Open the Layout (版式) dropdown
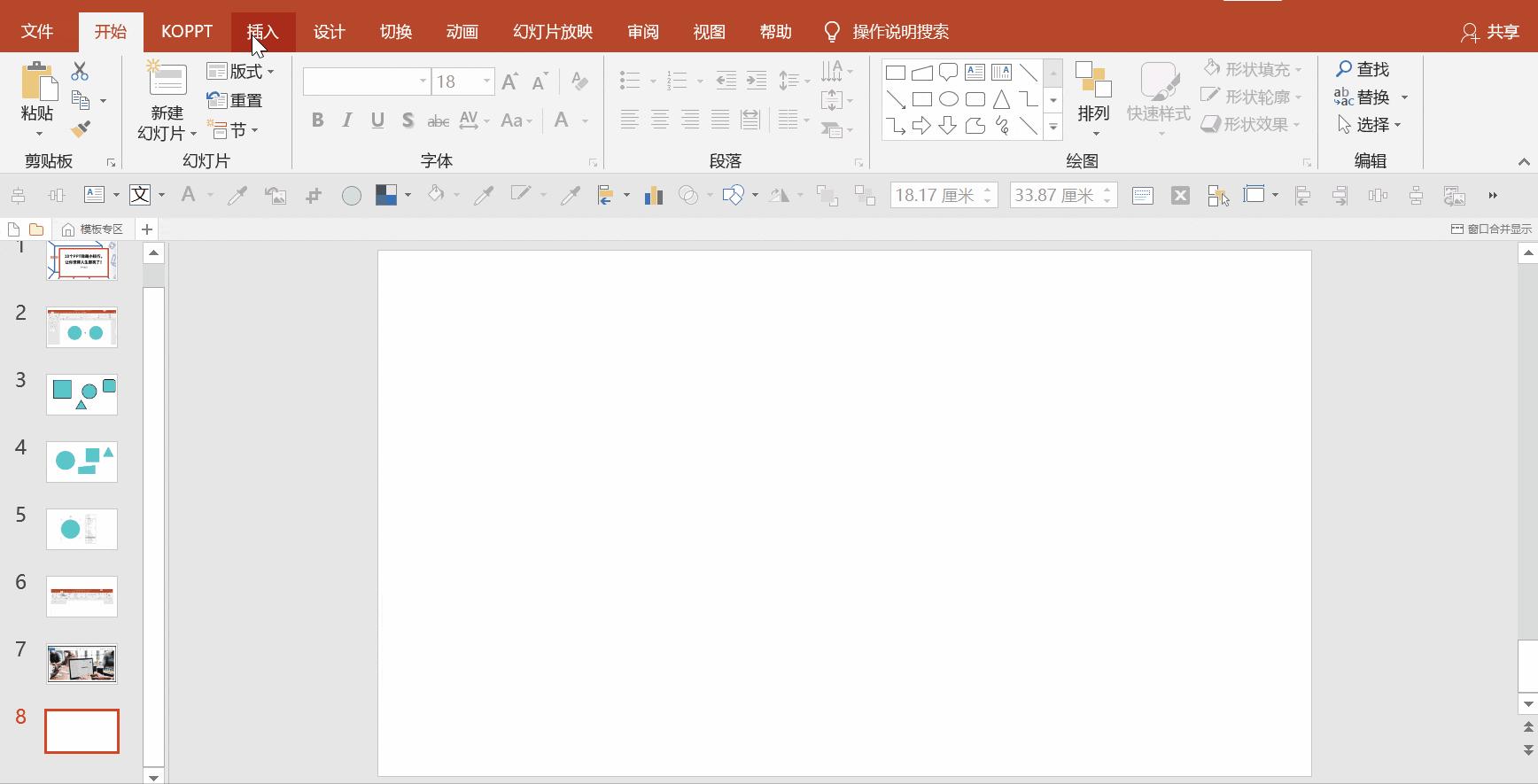 [x=241, y=72]
